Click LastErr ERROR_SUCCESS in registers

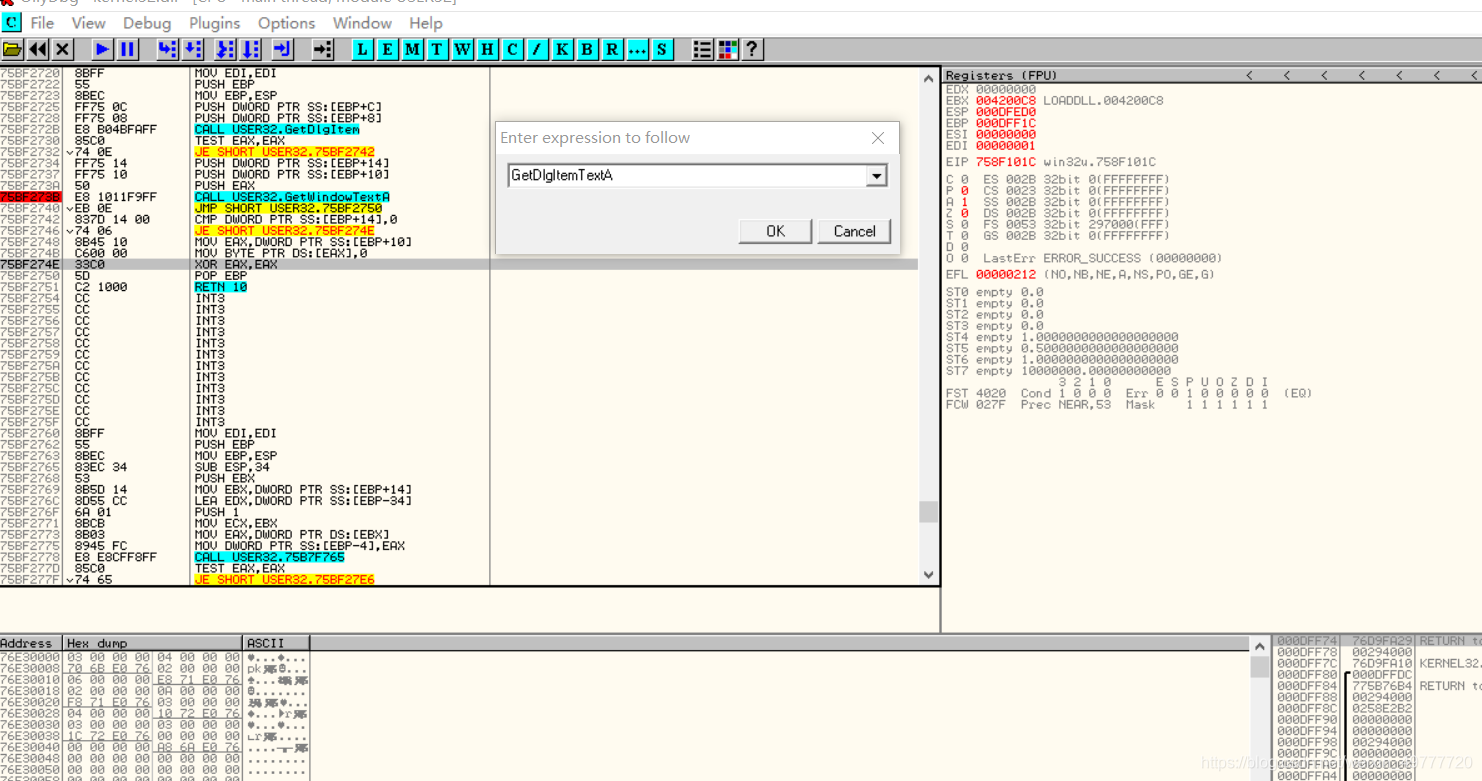(1102, 258)
